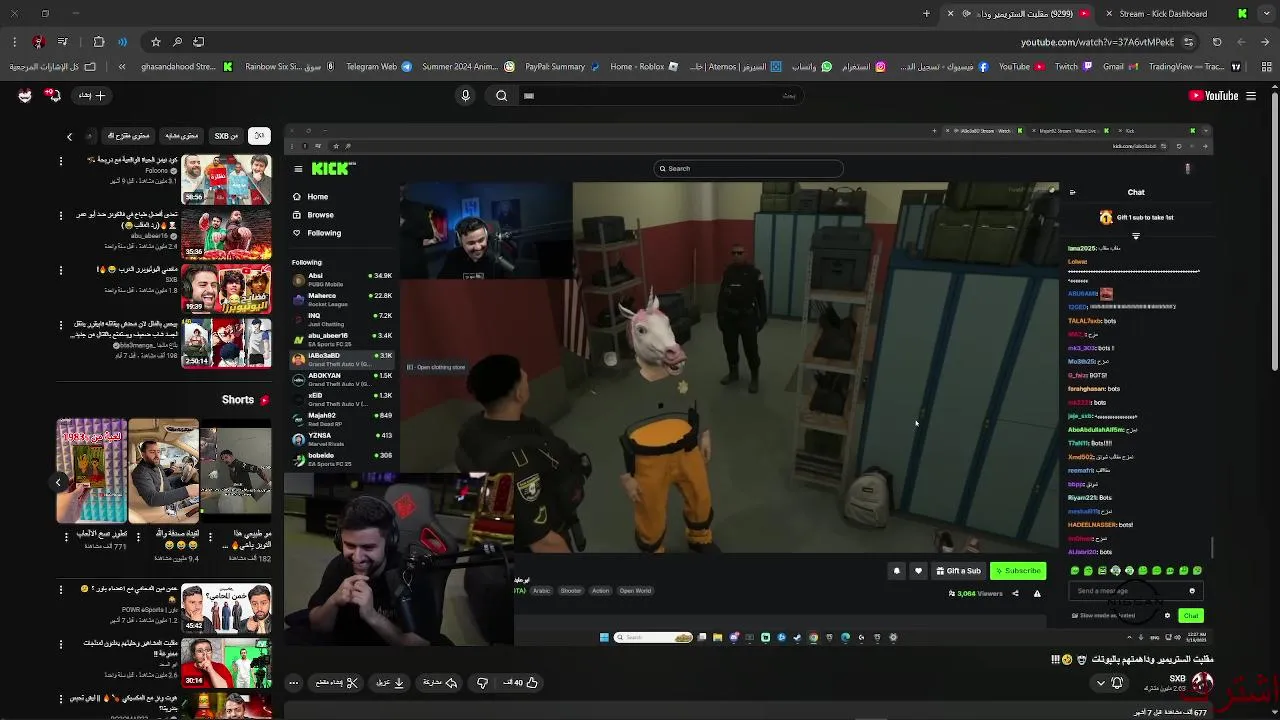The image size is (1280, 720).
Task: Go back with browser back arrow
Action: pos(1264,42)
